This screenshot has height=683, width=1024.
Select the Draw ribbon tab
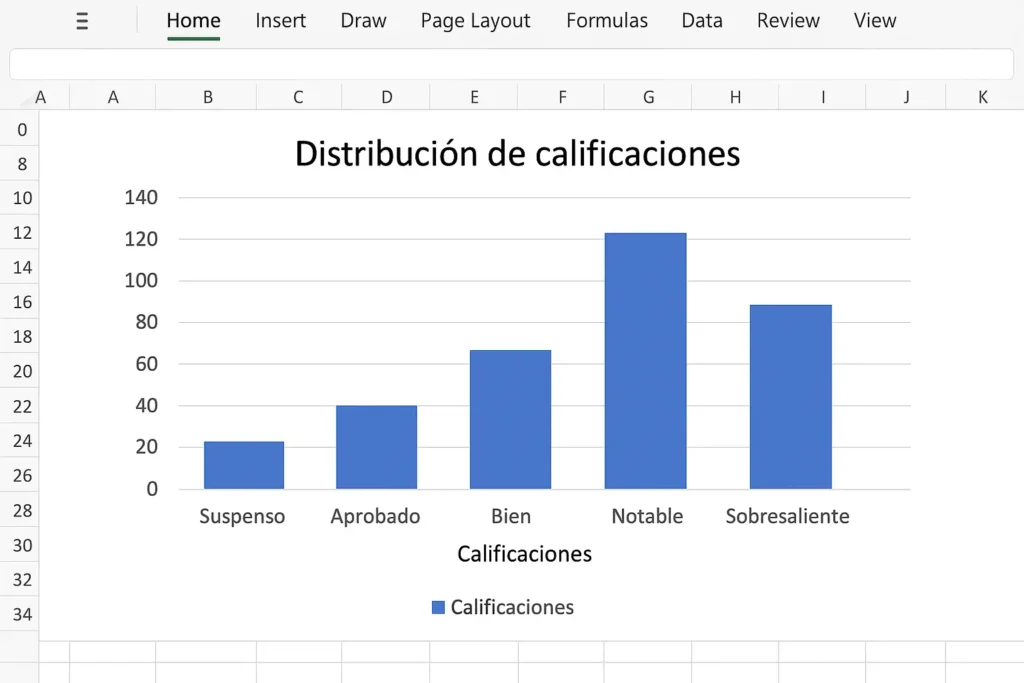(363, 21)
